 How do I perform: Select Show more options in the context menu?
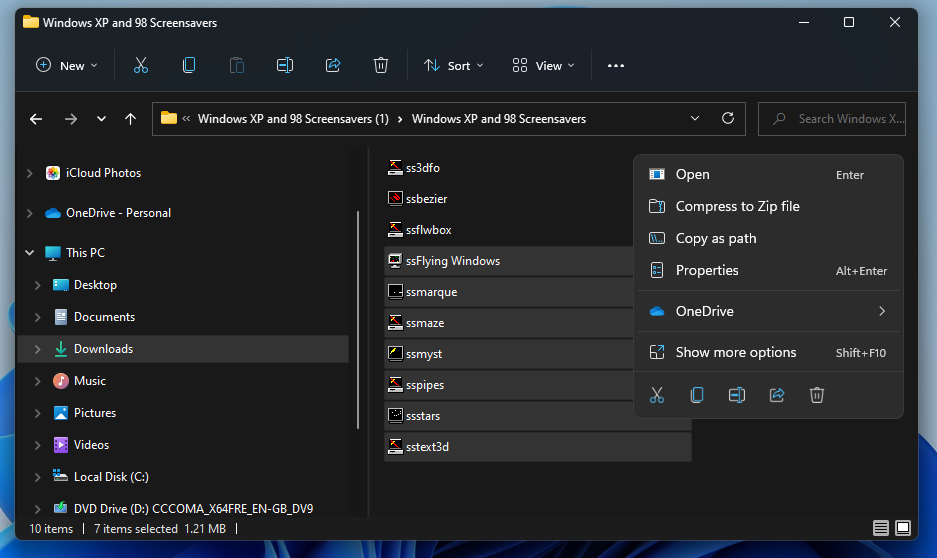point(736,352)
